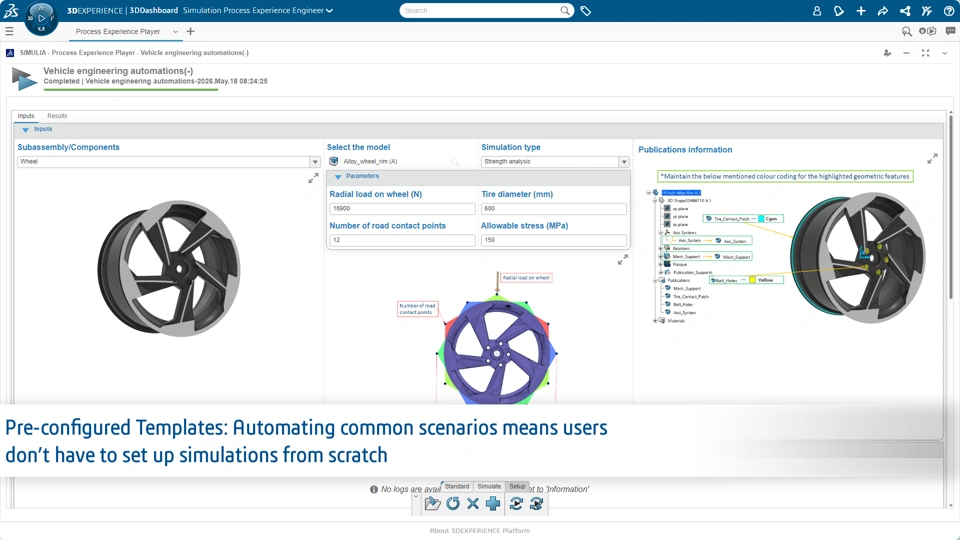
Task: Click the Share arrow icon
Action: (x=883, y=10)
